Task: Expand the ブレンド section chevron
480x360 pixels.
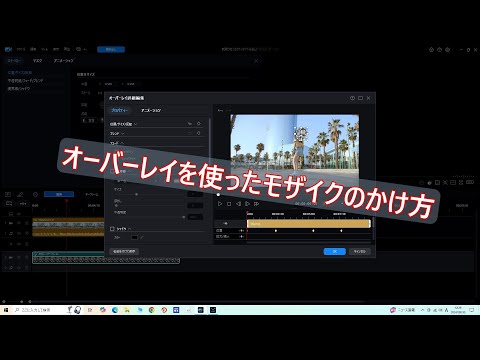Action: (x=123, y=133)
